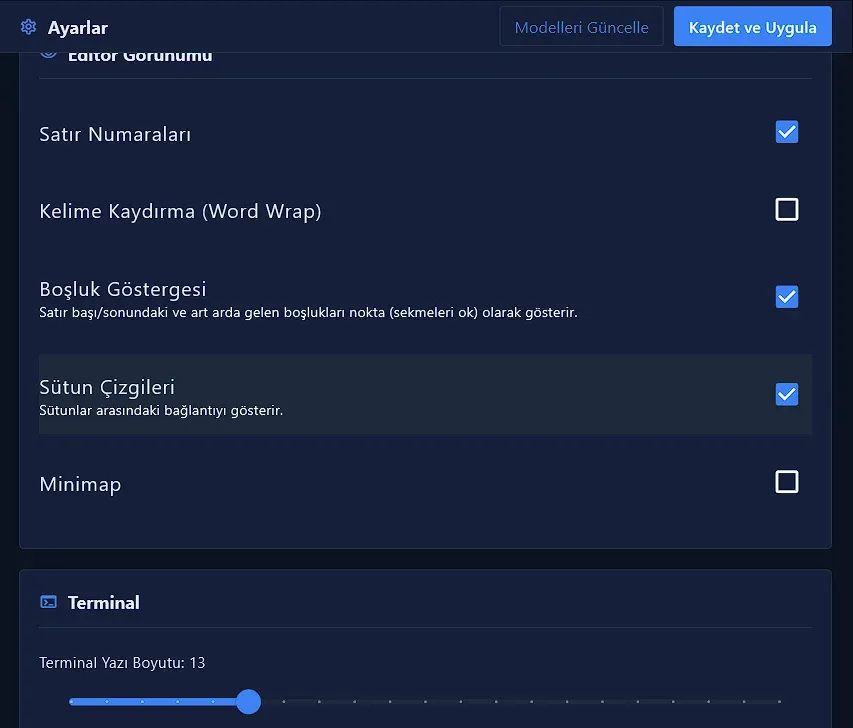This screenshot has height=728, width=853.
Task: Click the Terminal Yazı Boyutu: 13 label
Action: click(122, 662)
